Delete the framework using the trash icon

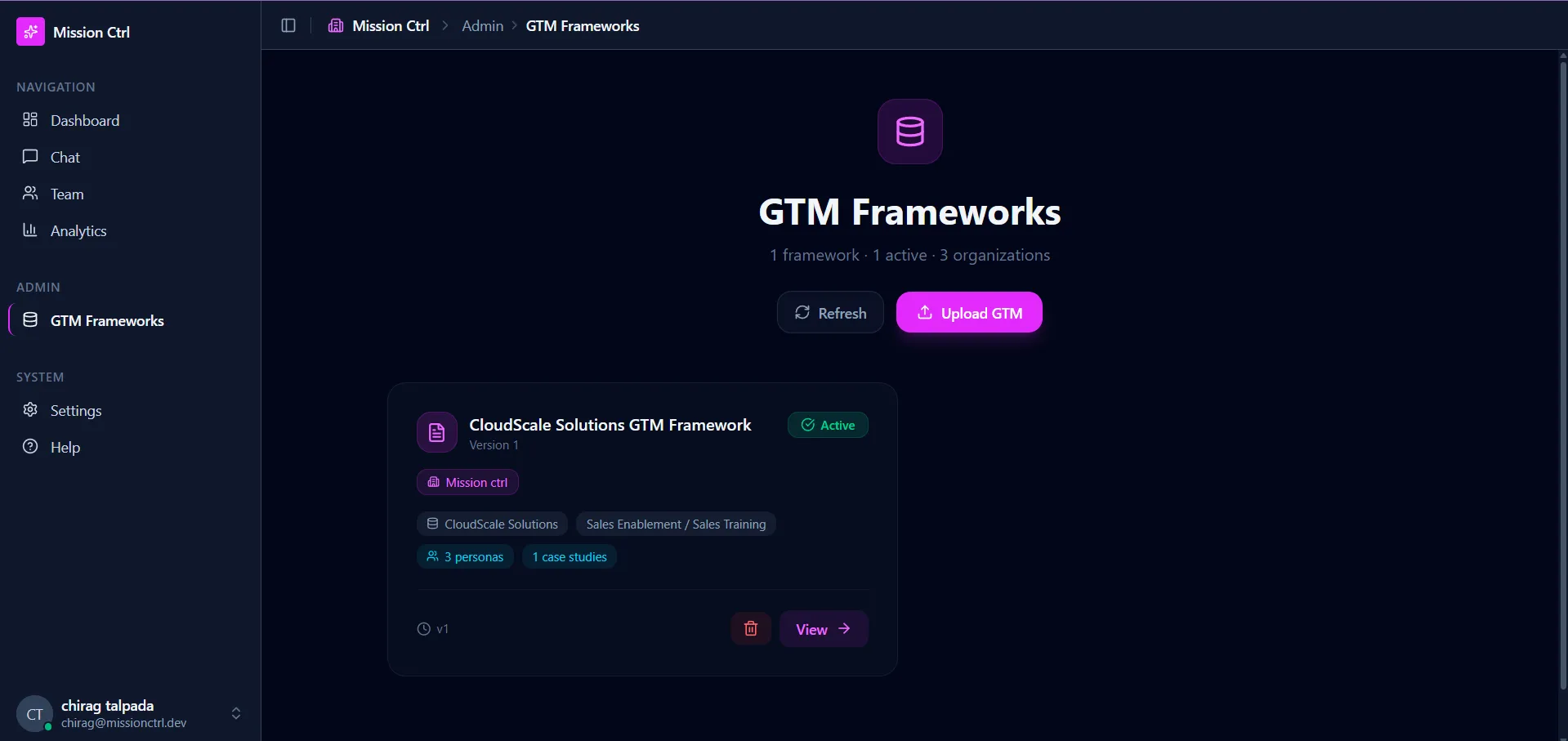pos(750,628)
